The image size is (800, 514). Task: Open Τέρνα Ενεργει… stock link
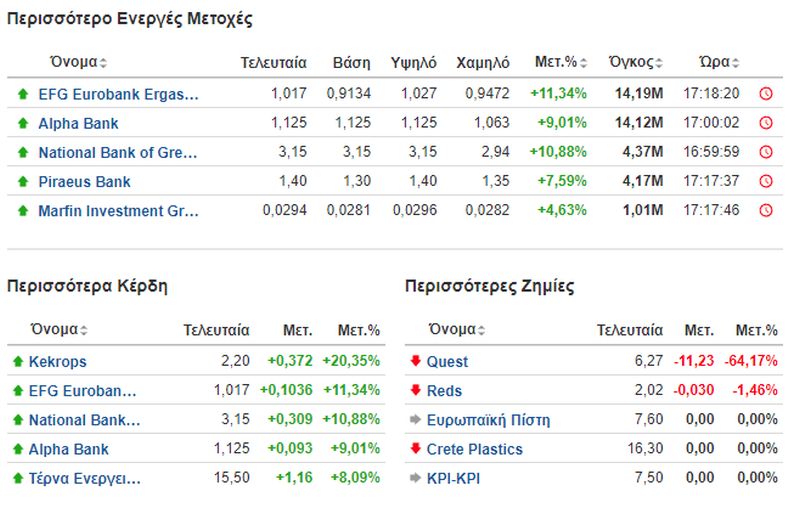(84, 479)
